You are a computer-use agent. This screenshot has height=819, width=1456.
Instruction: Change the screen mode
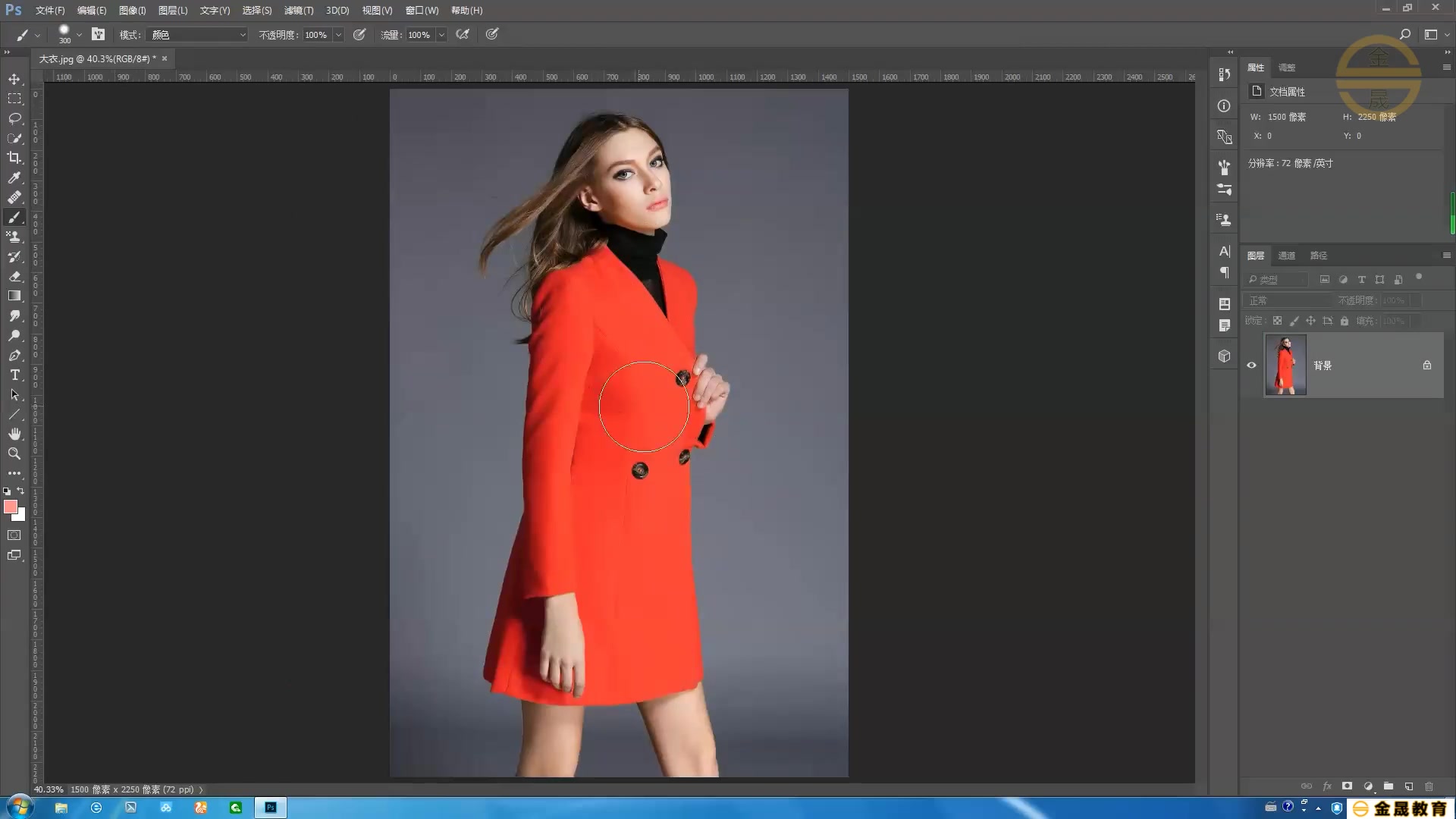click(x=14, y=555)
